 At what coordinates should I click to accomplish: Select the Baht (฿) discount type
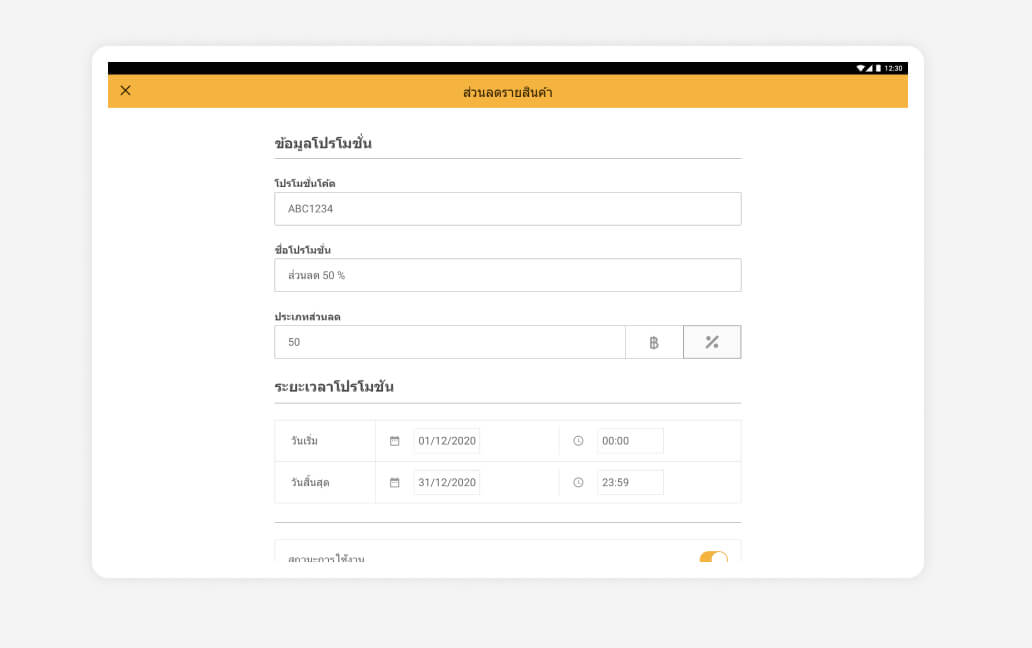point(654,342)
